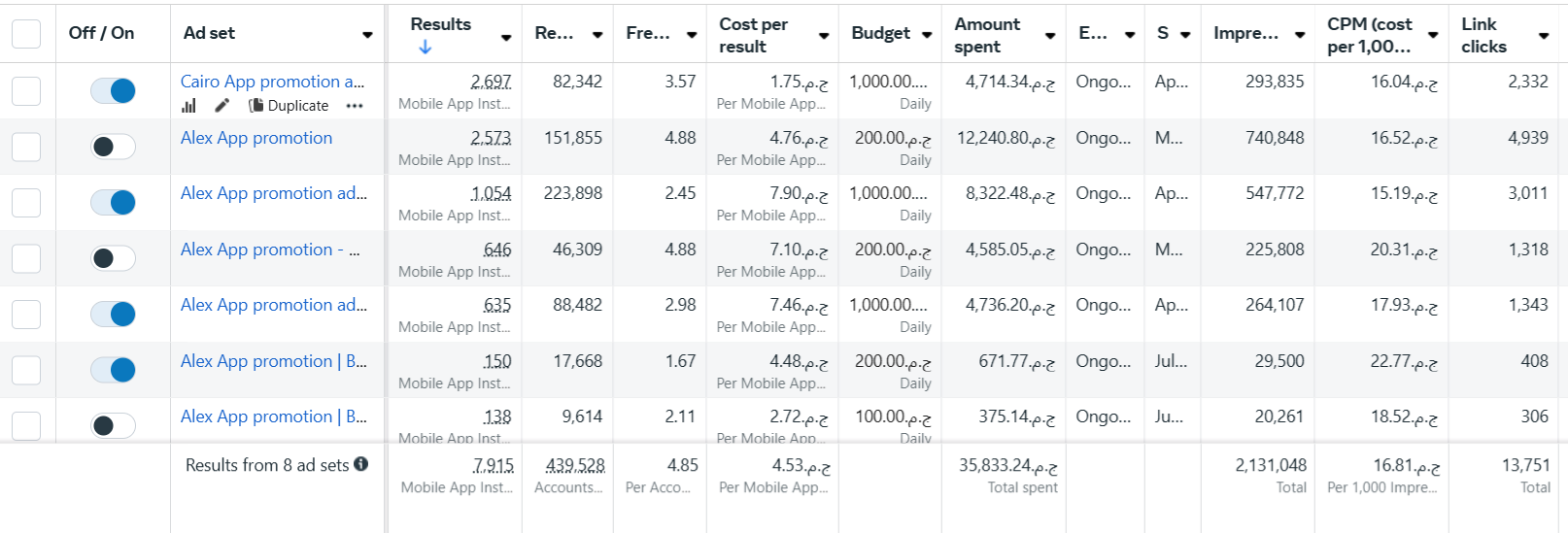
Task: Sort by the Link clicks column header
Action: 1483,35
